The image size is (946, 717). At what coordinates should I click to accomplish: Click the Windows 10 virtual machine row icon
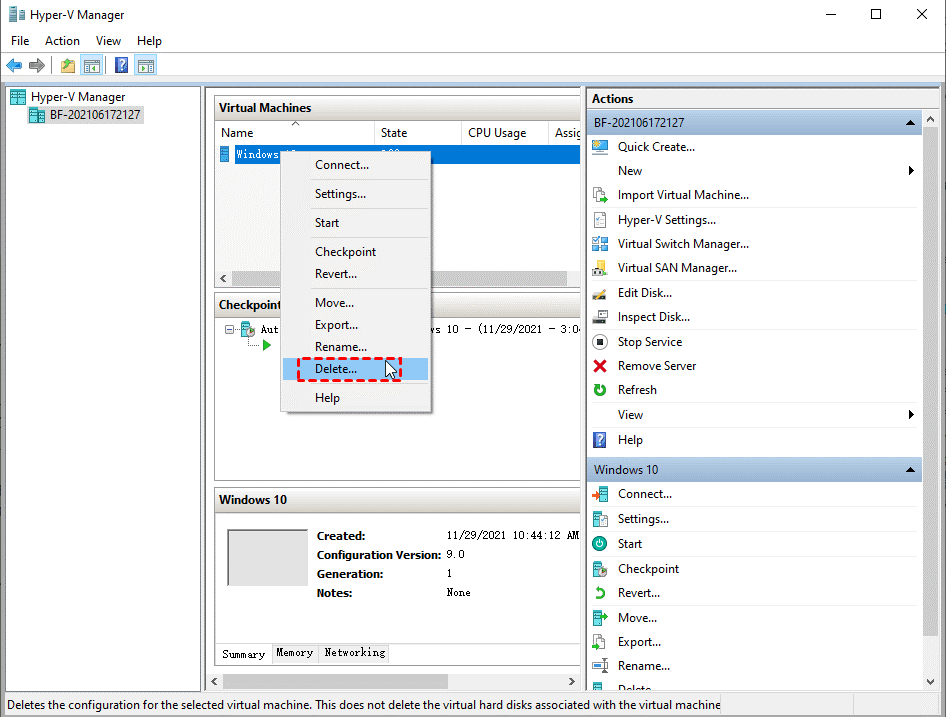point(224,155)
